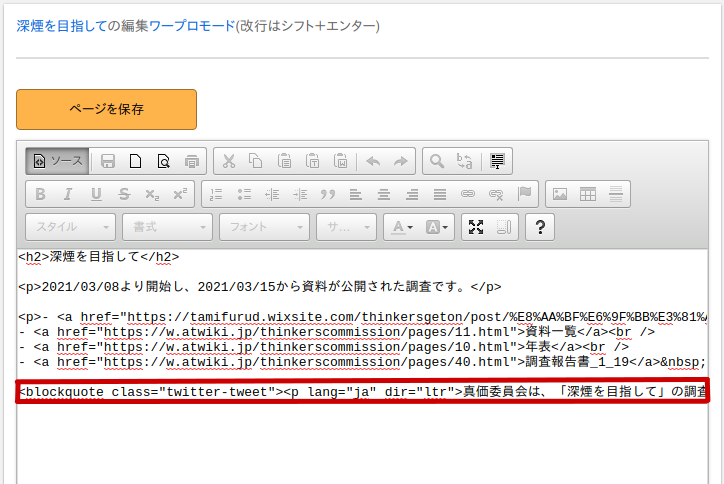Click the Redo arrow icon

coord(400,161)
